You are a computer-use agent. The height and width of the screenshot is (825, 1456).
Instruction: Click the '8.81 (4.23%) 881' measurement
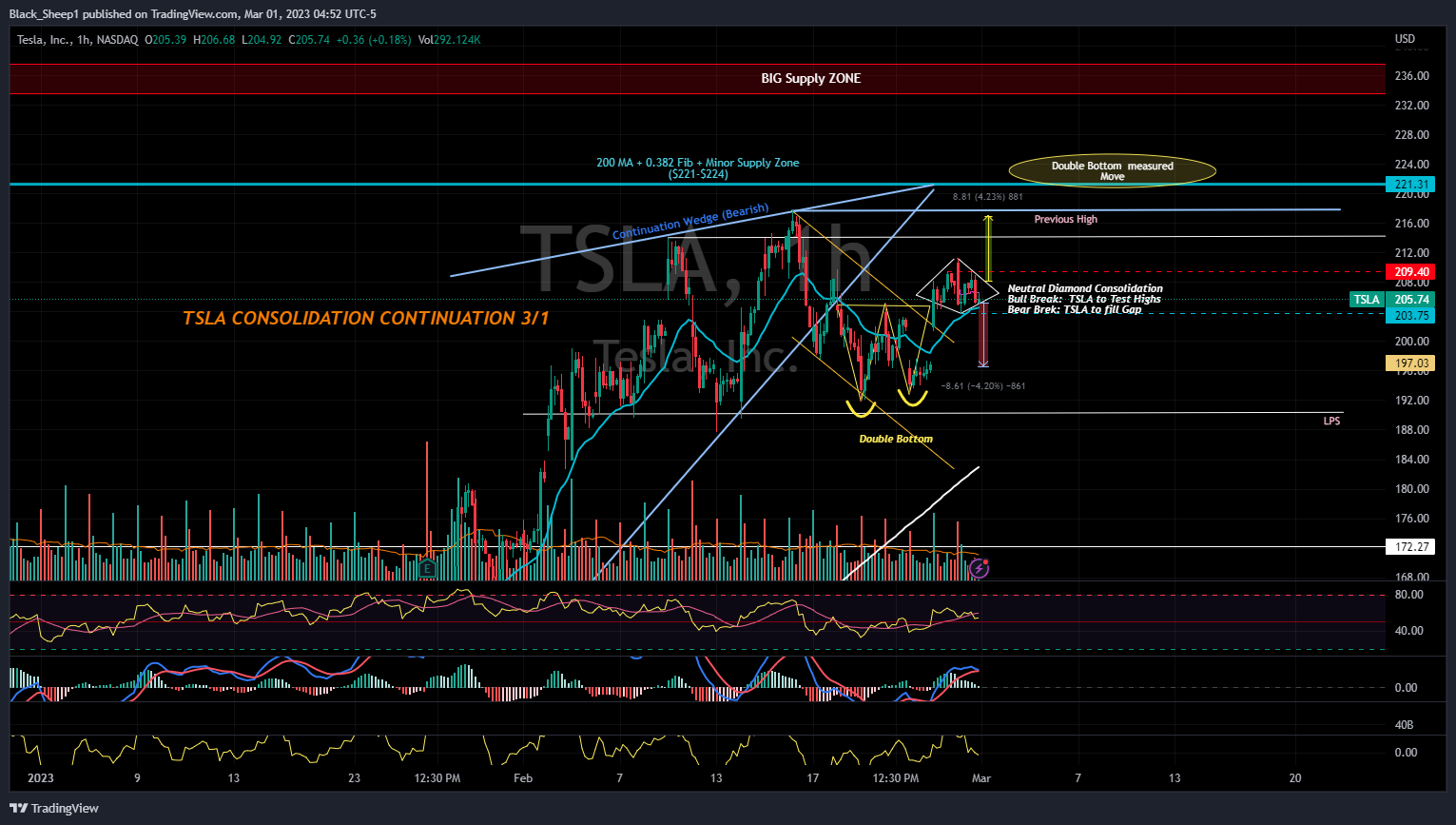tap(988, 197)
